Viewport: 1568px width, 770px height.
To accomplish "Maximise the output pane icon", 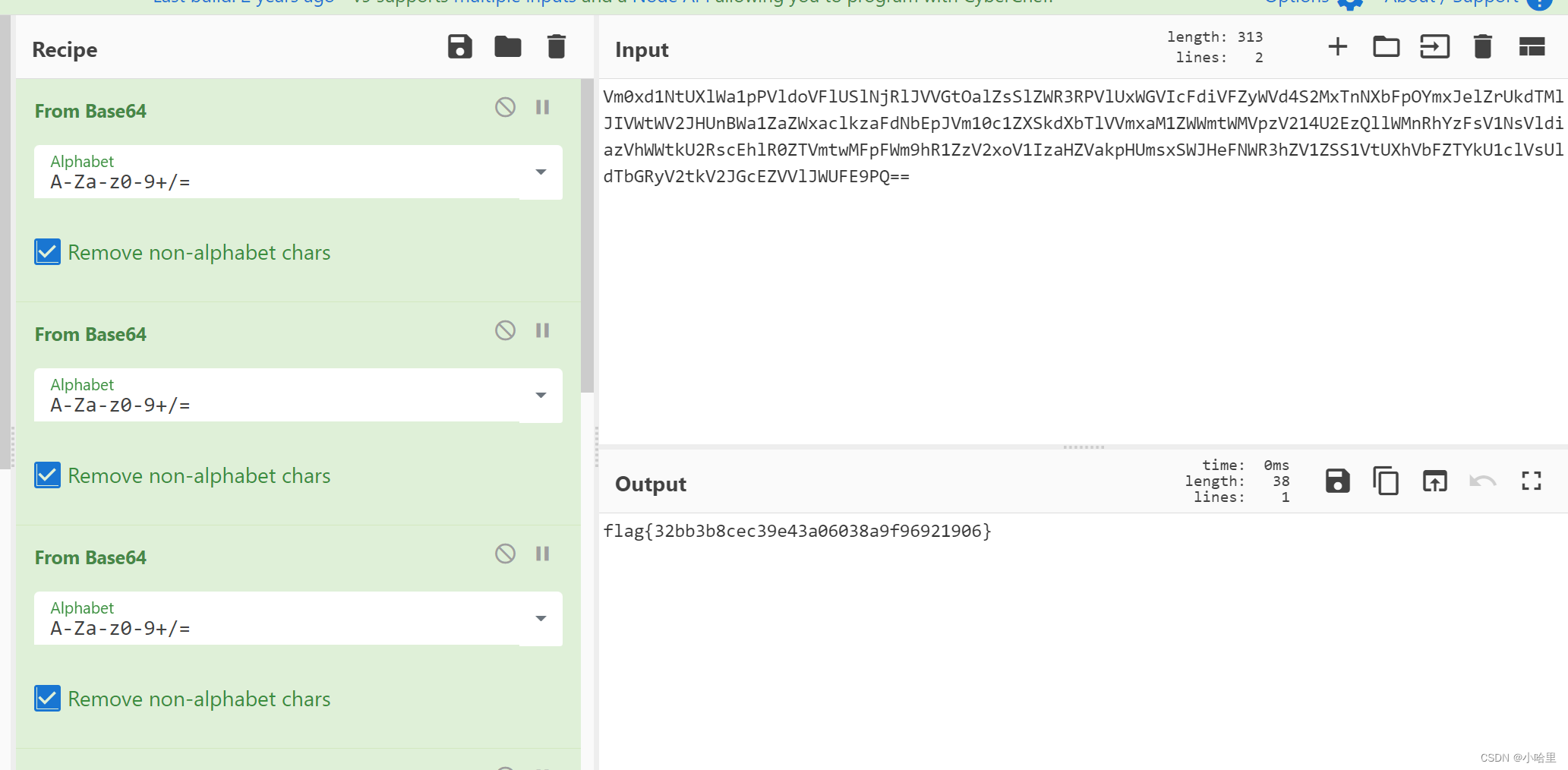I will [x=1532, y=481].
